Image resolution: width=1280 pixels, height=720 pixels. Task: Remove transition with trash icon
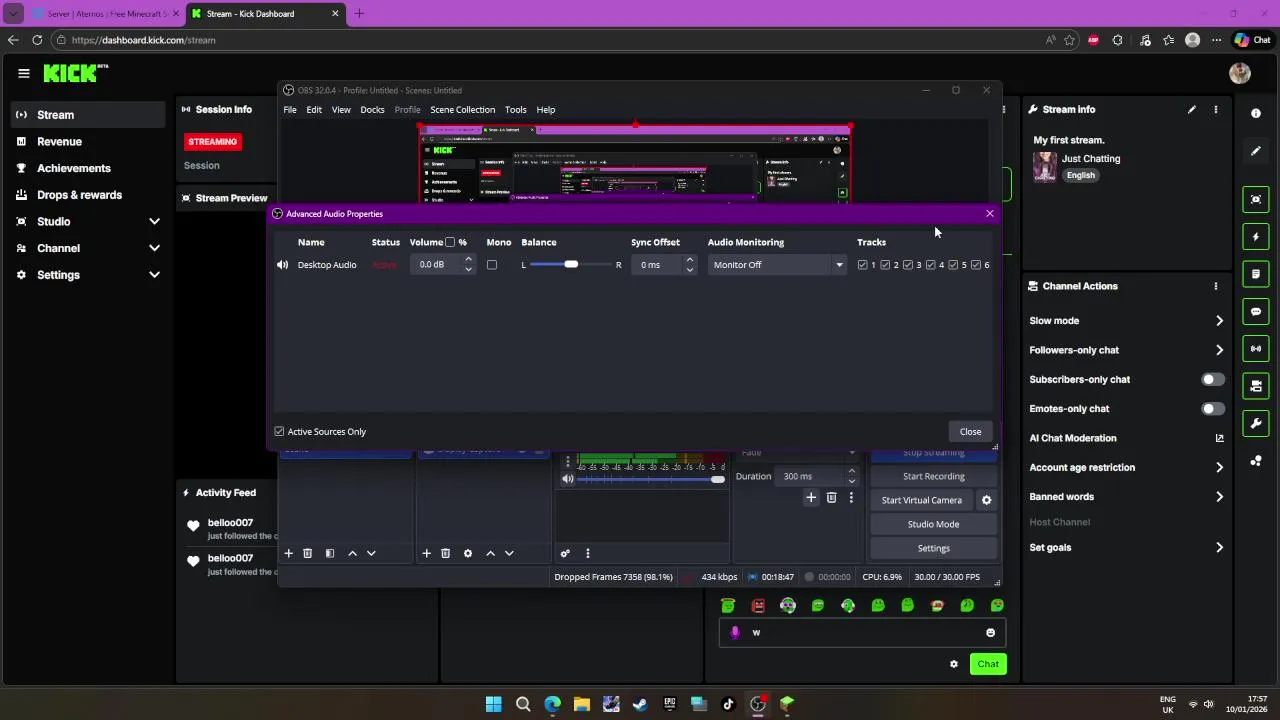point(831,497)
